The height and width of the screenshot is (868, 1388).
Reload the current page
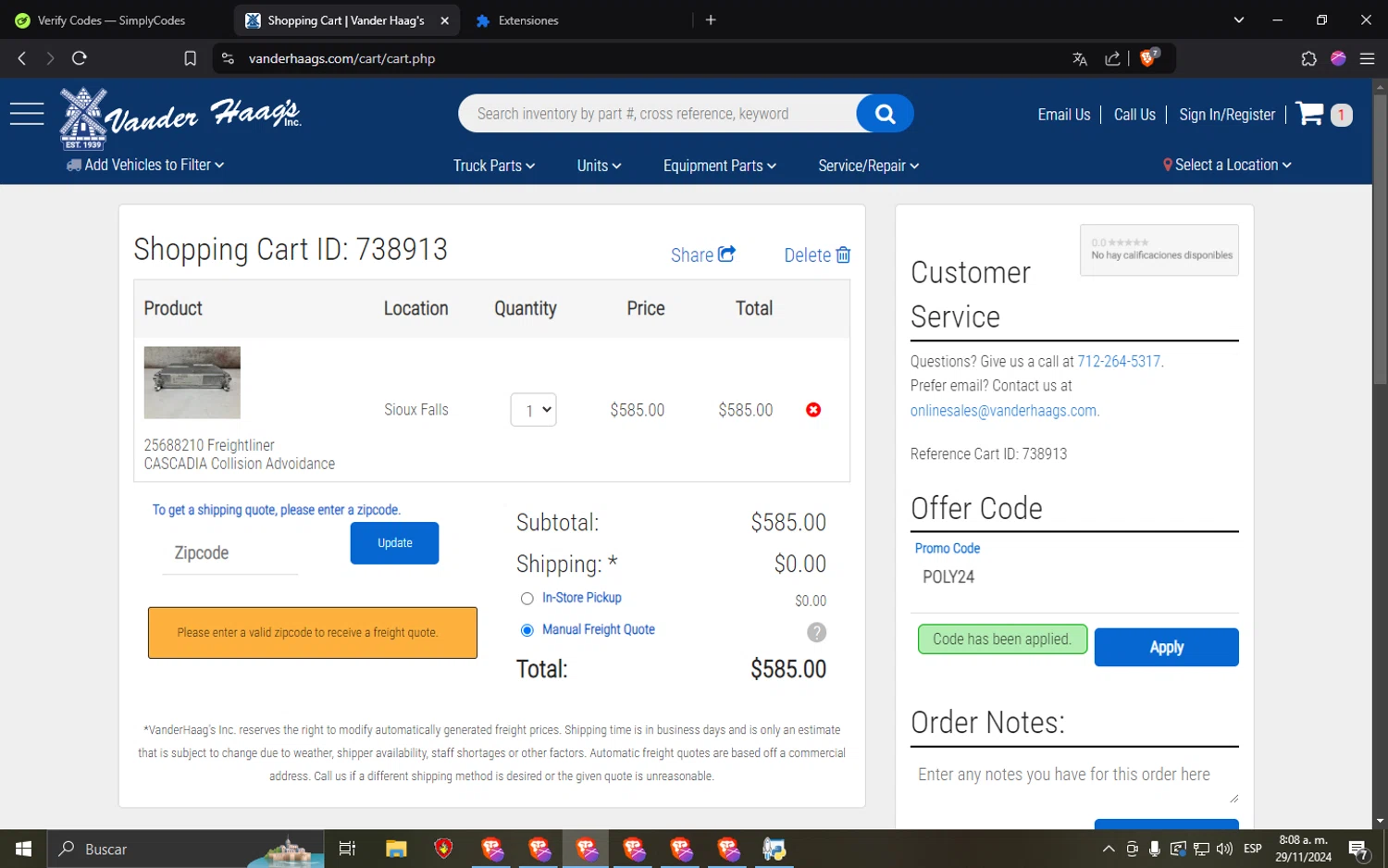(x=80, y=58)
